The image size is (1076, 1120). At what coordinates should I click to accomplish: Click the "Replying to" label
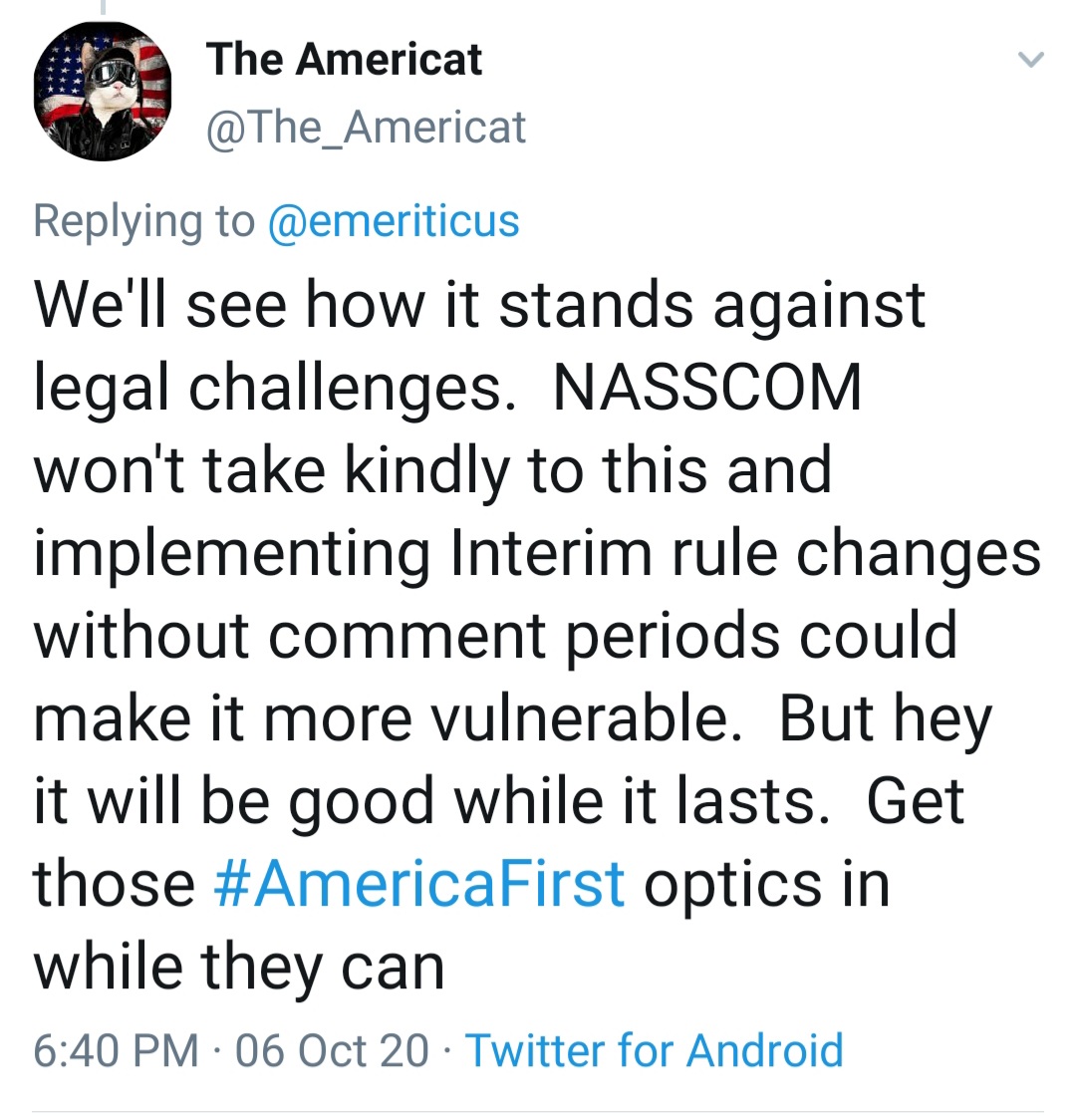click(144, 220)
